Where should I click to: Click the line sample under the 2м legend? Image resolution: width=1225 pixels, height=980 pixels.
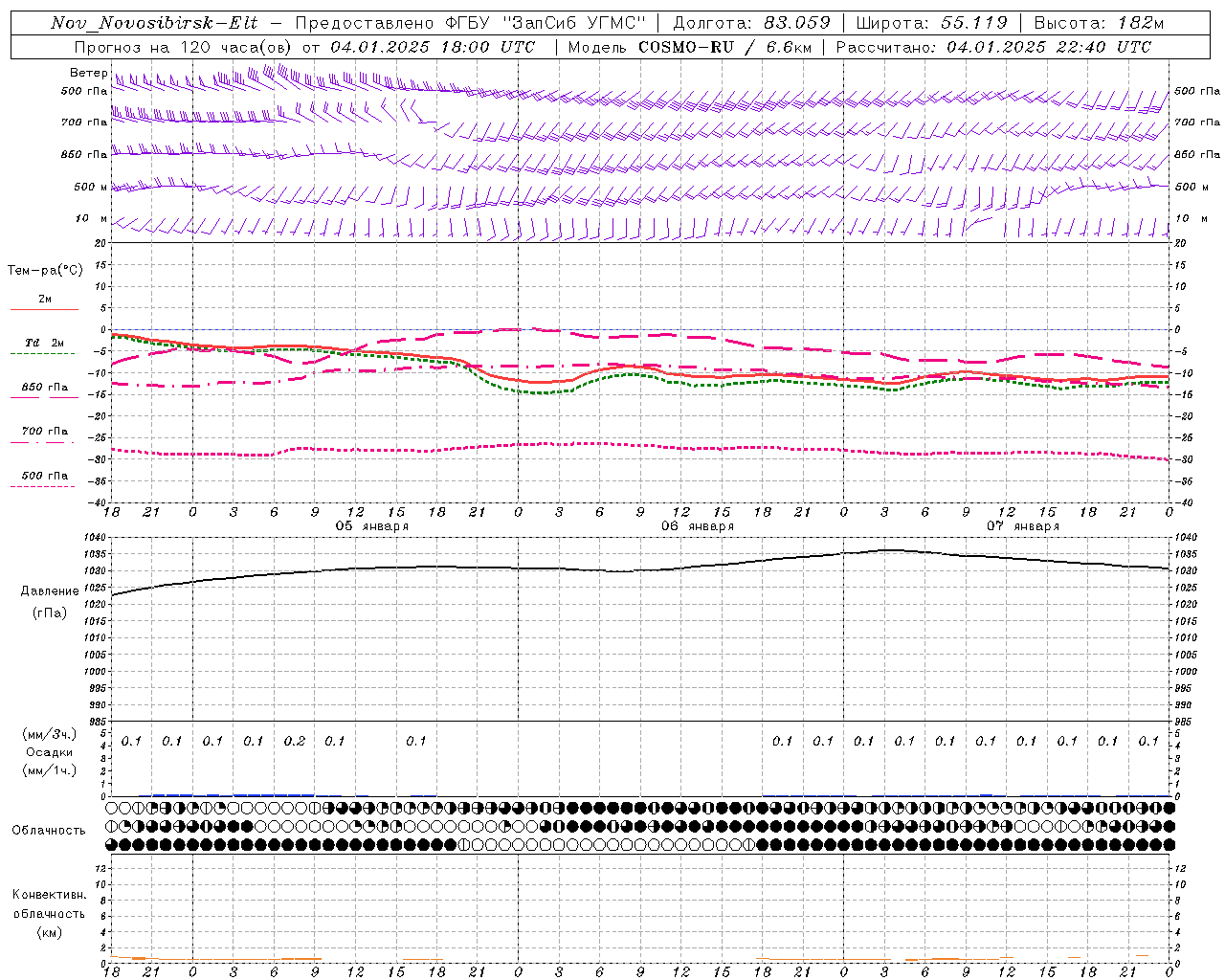pyautogui.click(x=45, y=309)
